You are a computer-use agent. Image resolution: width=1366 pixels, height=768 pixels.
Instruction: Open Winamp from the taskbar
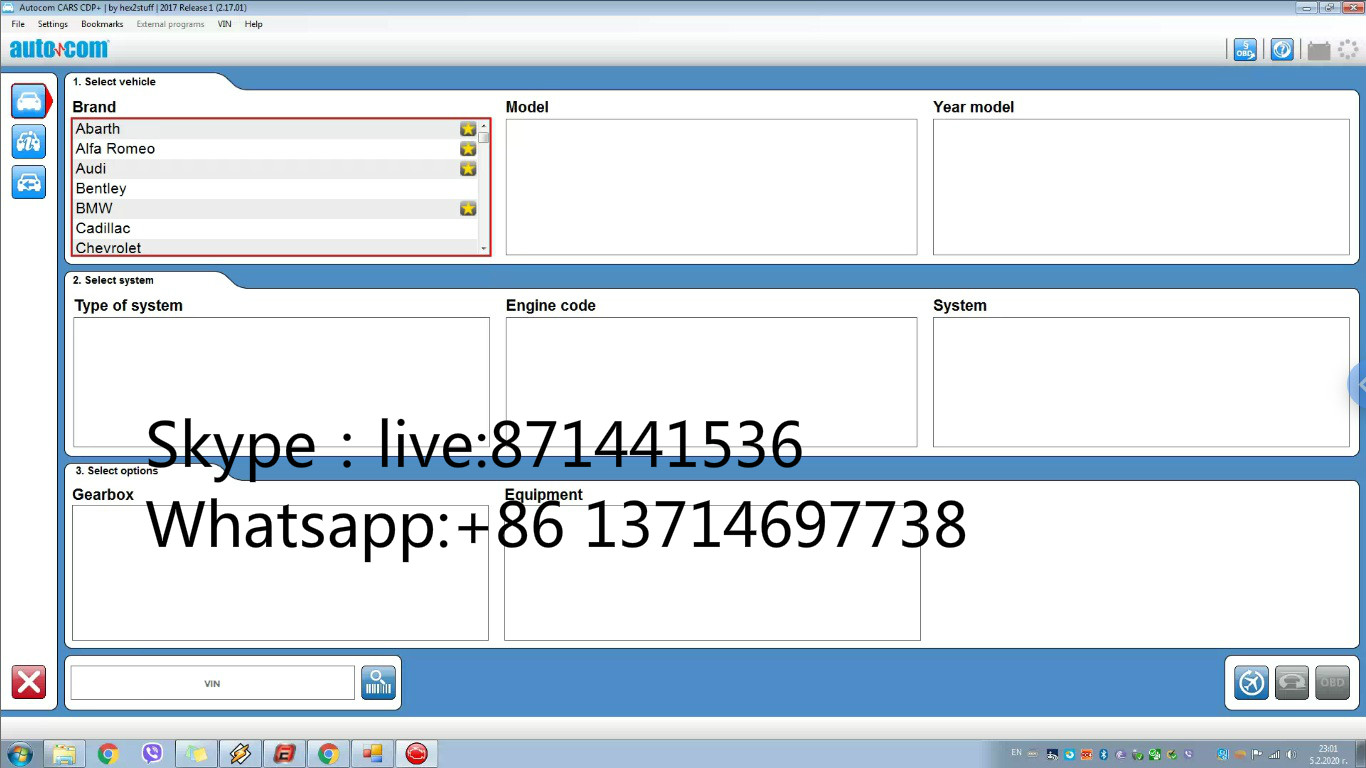click(240, 754)
